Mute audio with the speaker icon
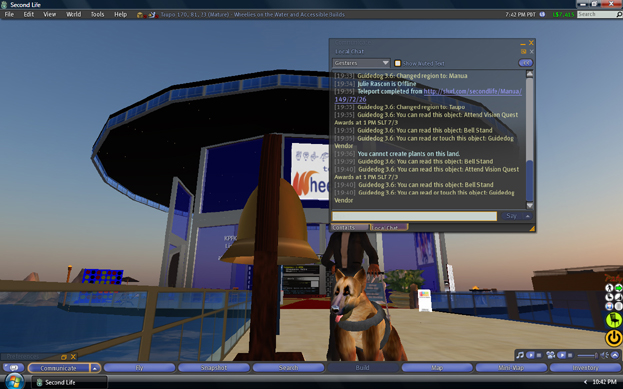The image size is (623, 389). [604, 355]
